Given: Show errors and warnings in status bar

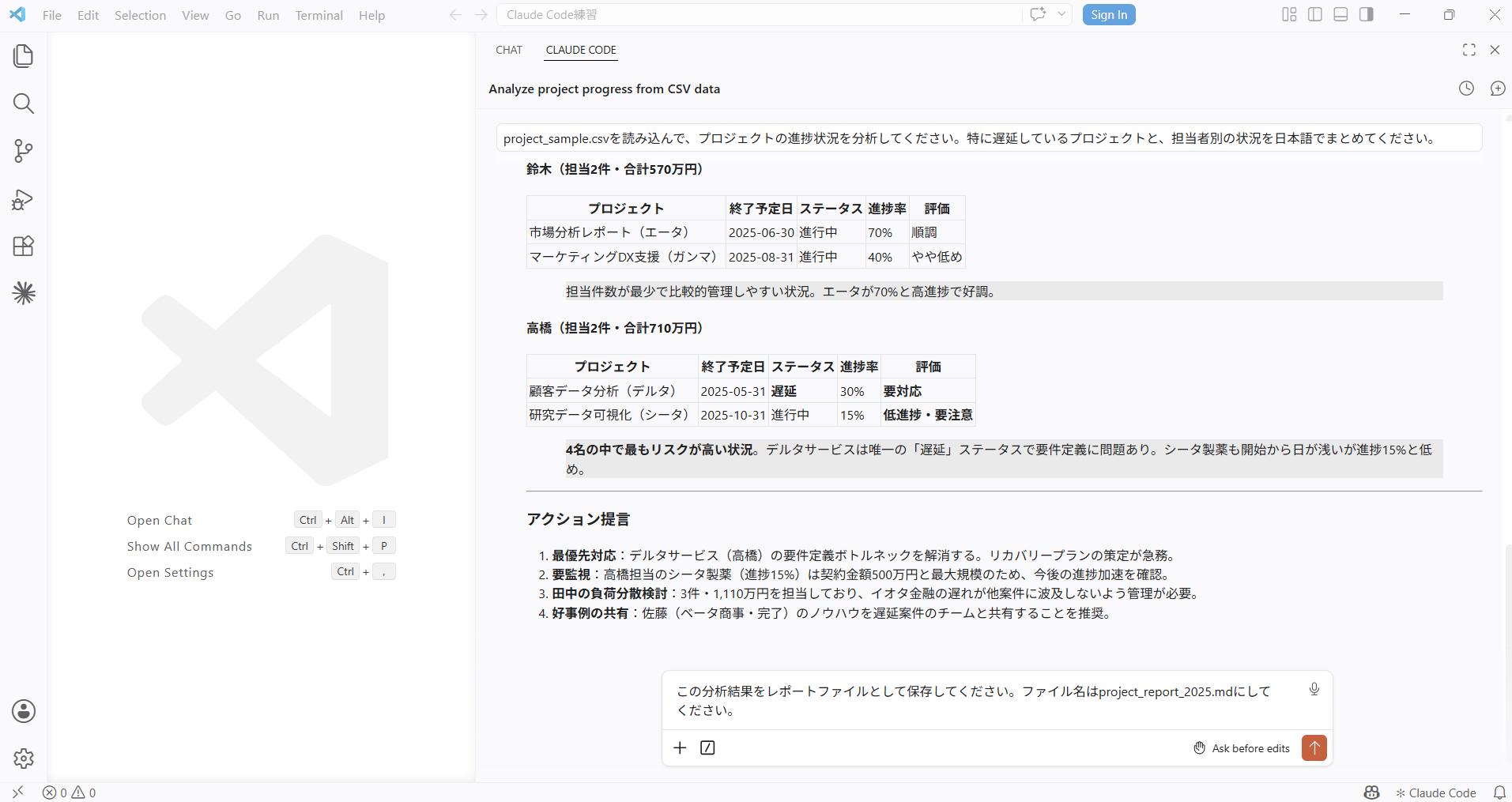Looking at the screenshot, I should (x=70, y=793).
